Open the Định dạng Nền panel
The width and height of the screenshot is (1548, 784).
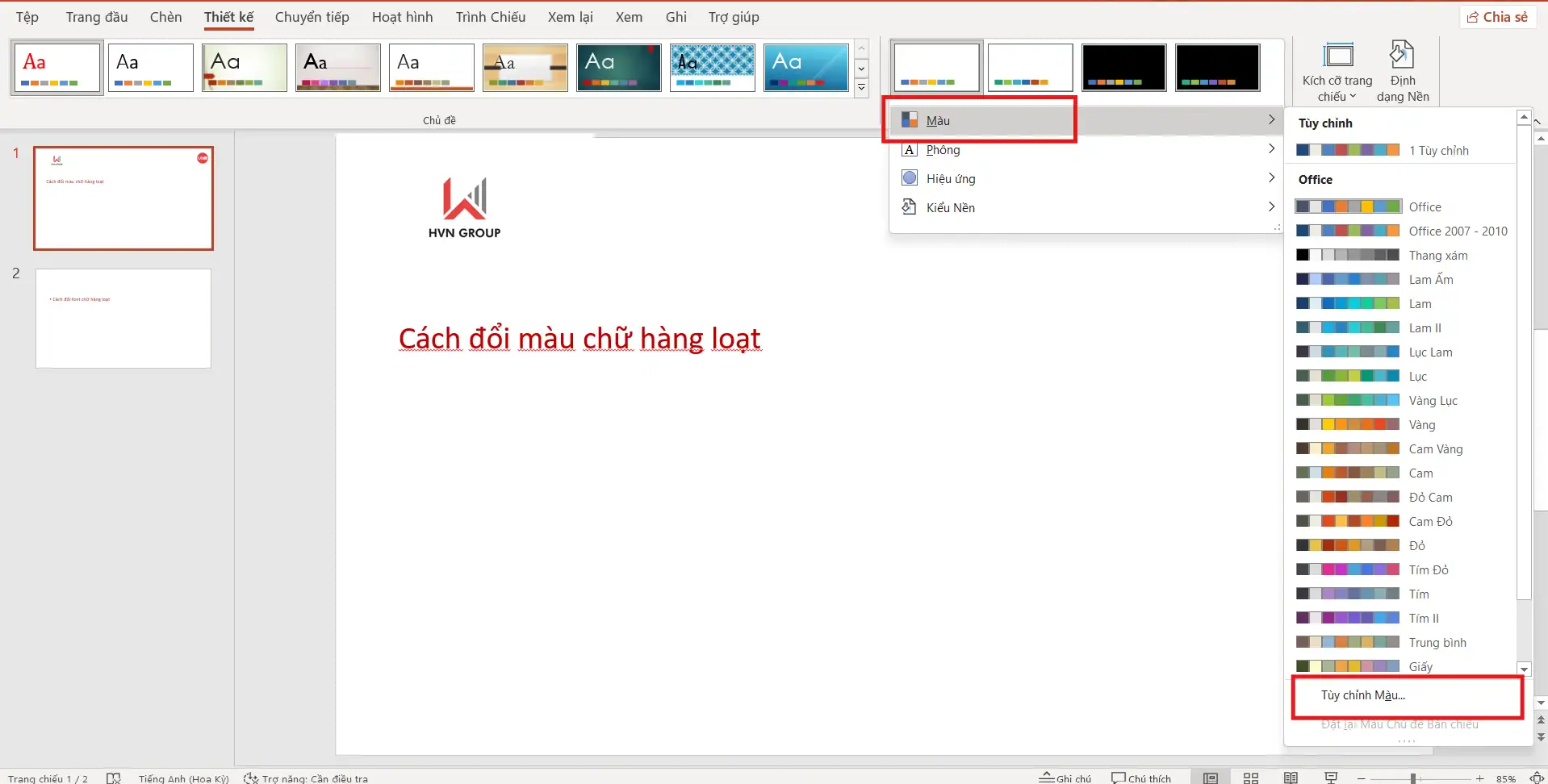[x=1403, y=71]
